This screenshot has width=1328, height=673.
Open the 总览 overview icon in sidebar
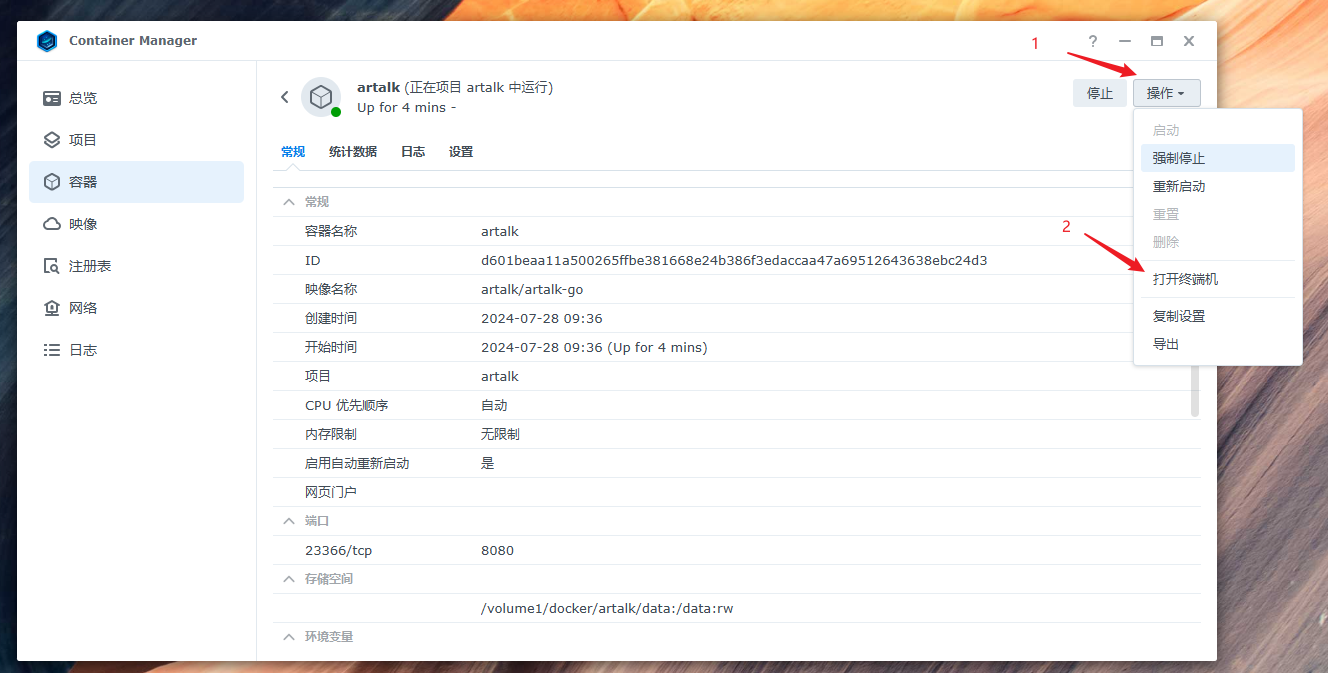(52, 98)
